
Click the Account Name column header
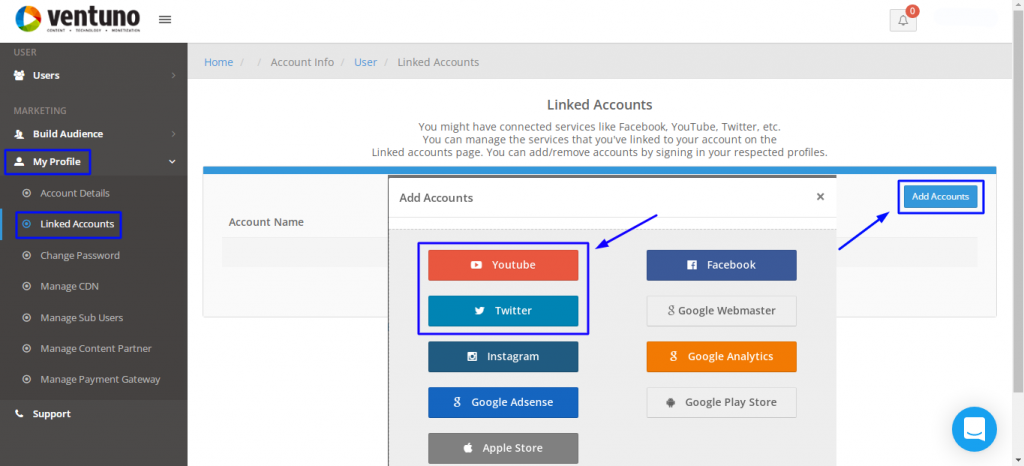pos(266,222)
